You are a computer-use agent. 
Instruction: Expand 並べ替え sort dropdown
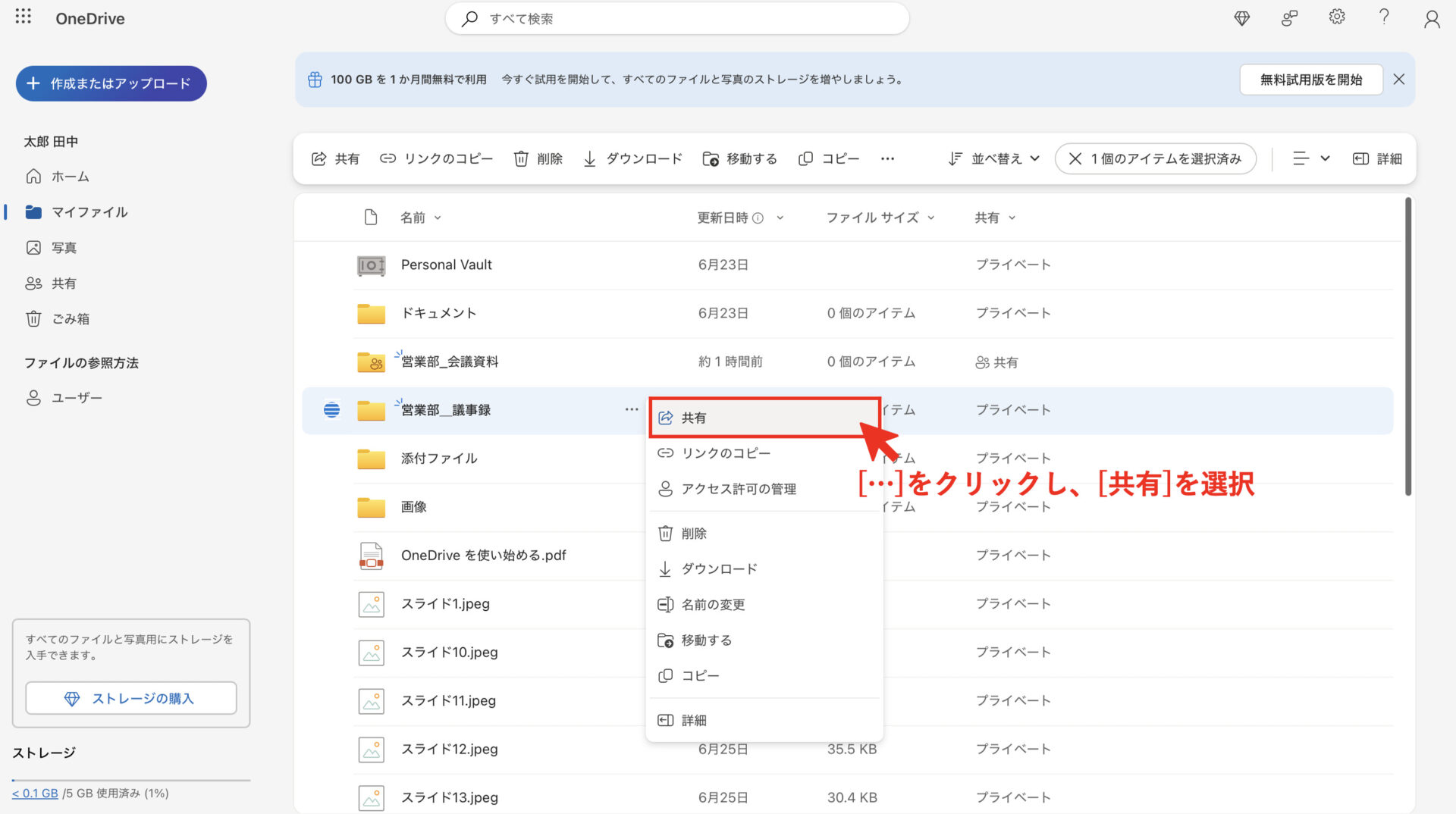(993, 158)
